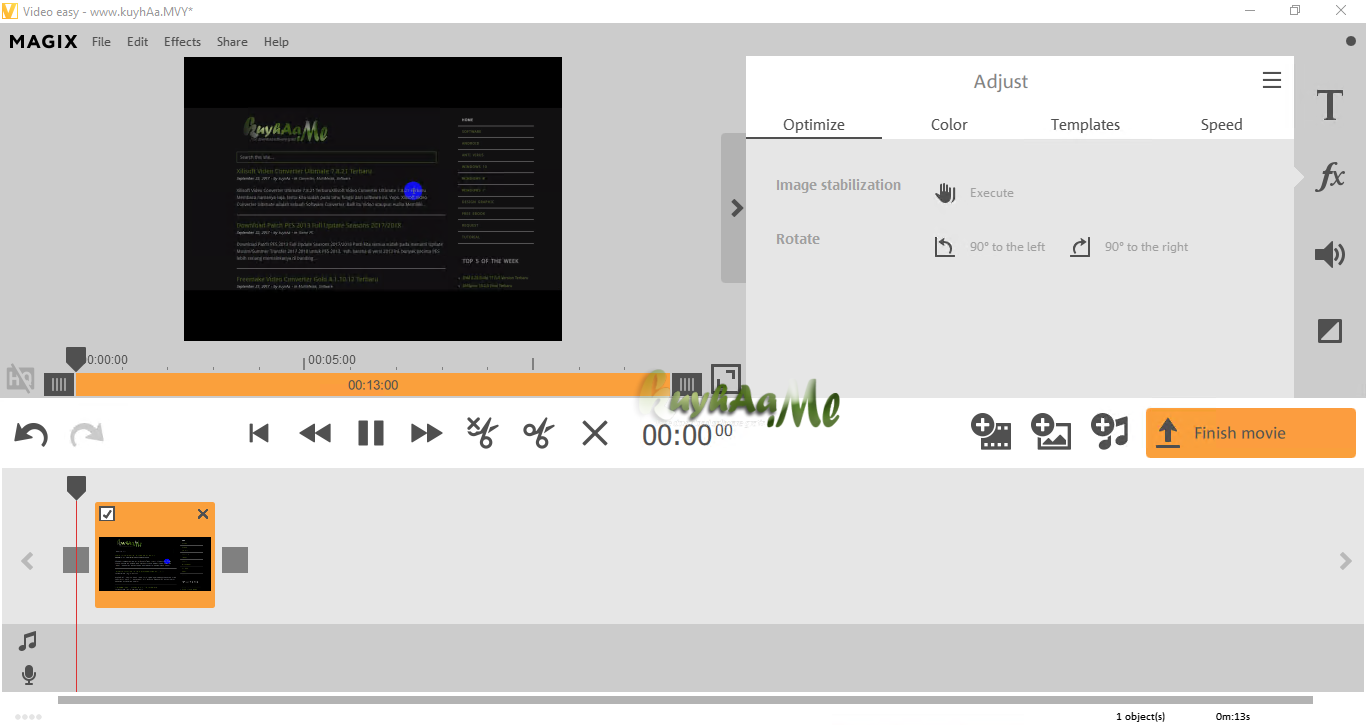Click the transition box before the clip

tap(76, 560)
